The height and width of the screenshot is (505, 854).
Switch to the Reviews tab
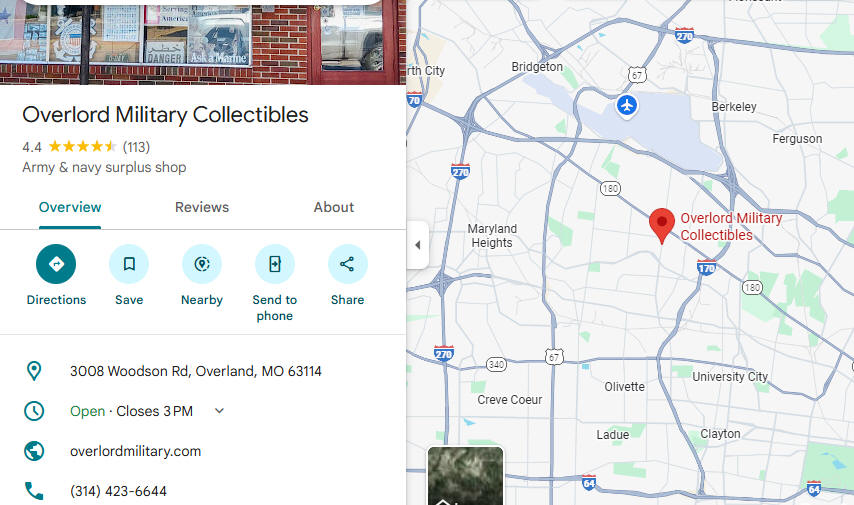coord(202,208)
